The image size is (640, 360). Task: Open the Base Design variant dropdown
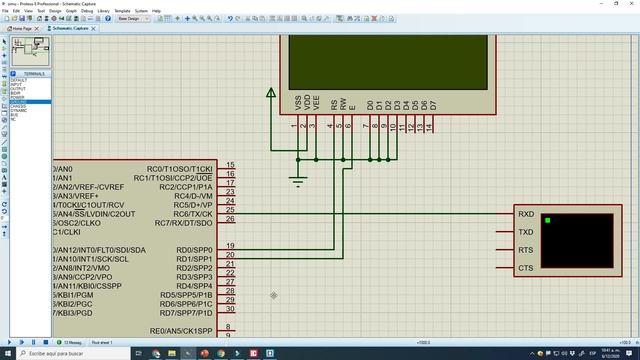pos(133,18)
